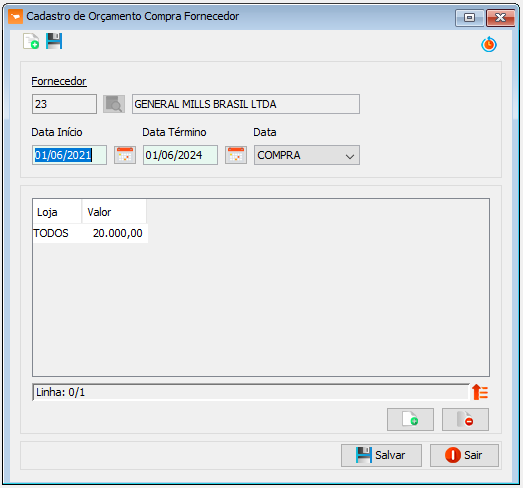
Task: Click the new document toolbar icon
Action: tap(31, 41)
